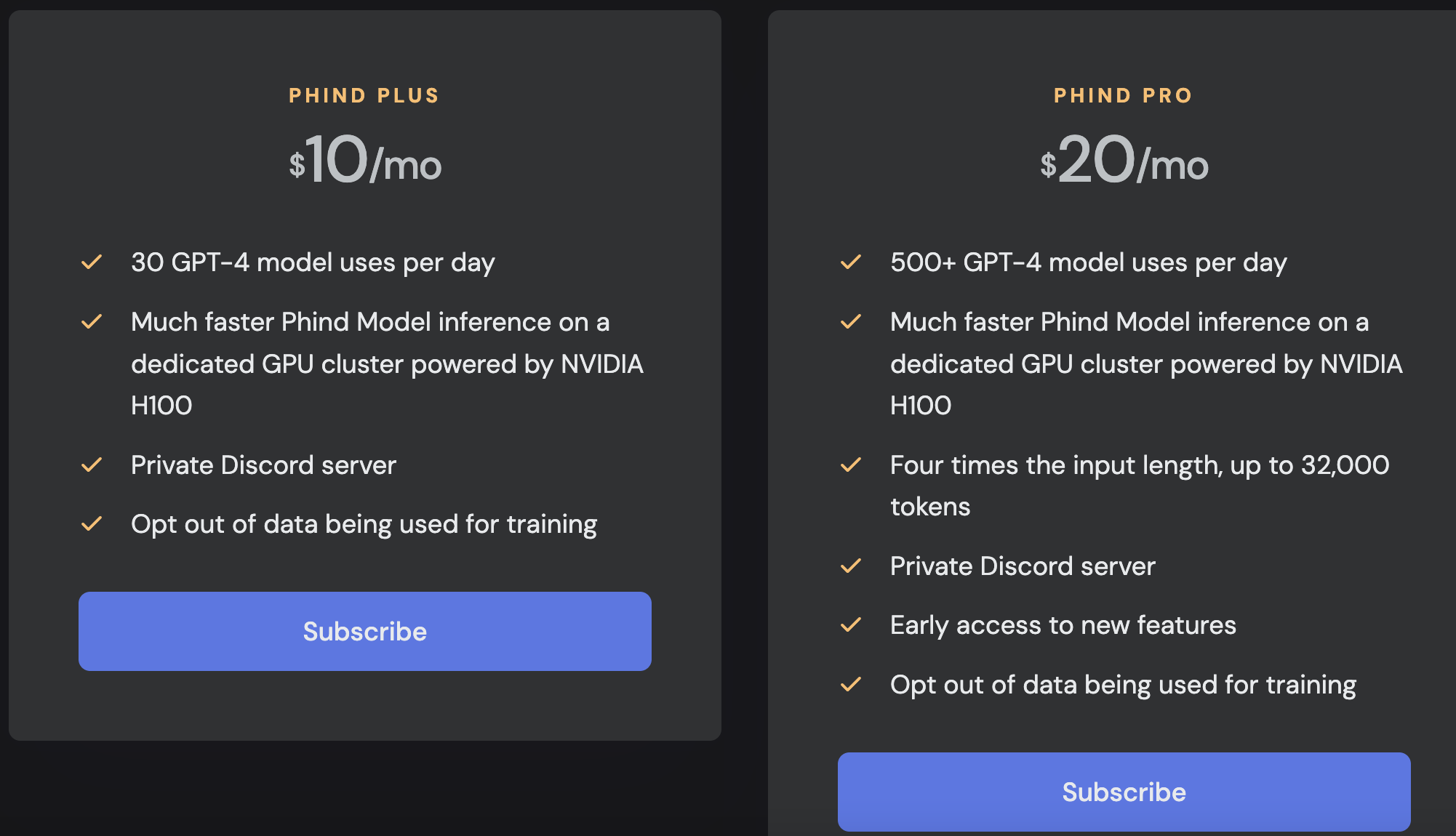Click Plus plan's Private Discord server checkmark
Image resolution: width=1456 pixels, height=836 pixels.
tap(92, 465)
